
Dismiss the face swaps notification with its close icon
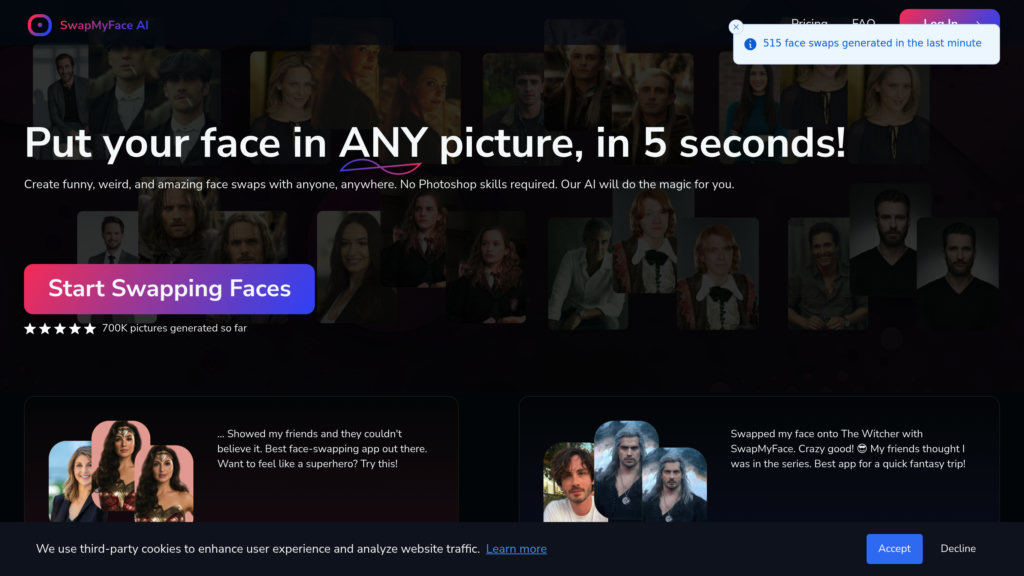click(736, 27)
